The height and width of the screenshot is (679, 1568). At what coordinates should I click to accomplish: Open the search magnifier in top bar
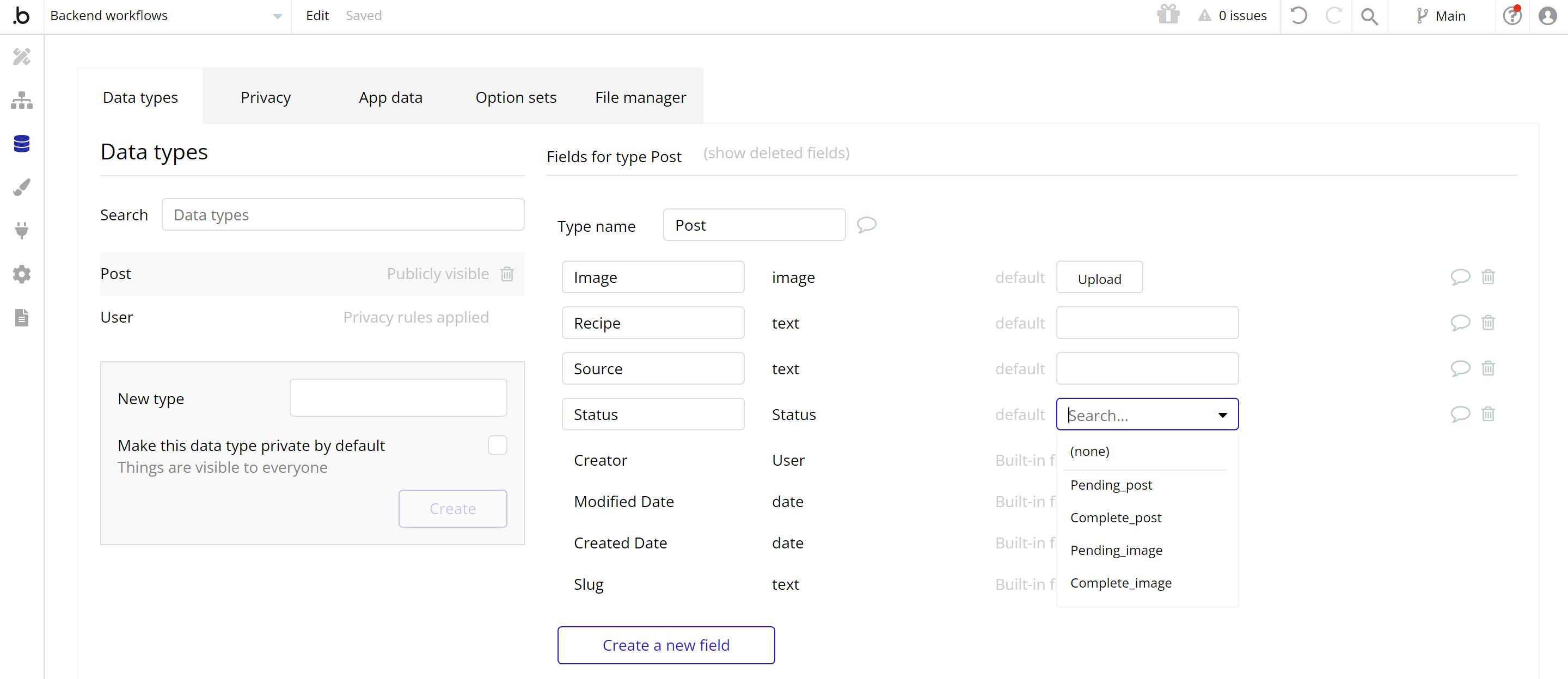tap(1369, 16)
